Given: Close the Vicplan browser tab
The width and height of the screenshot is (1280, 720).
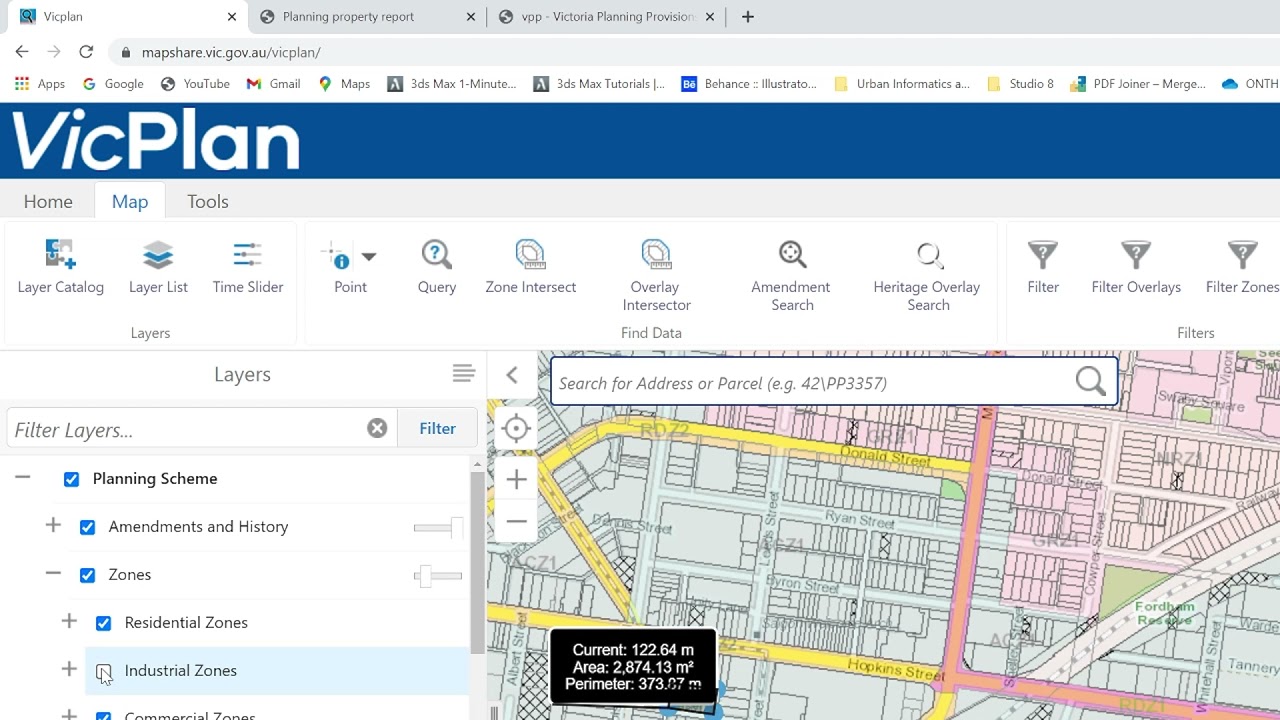Looking at the screenshot, I should 232,17.
